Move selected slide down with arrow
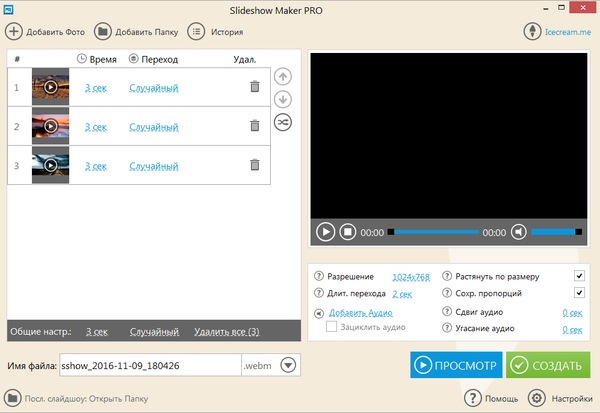 click(283, 99)
